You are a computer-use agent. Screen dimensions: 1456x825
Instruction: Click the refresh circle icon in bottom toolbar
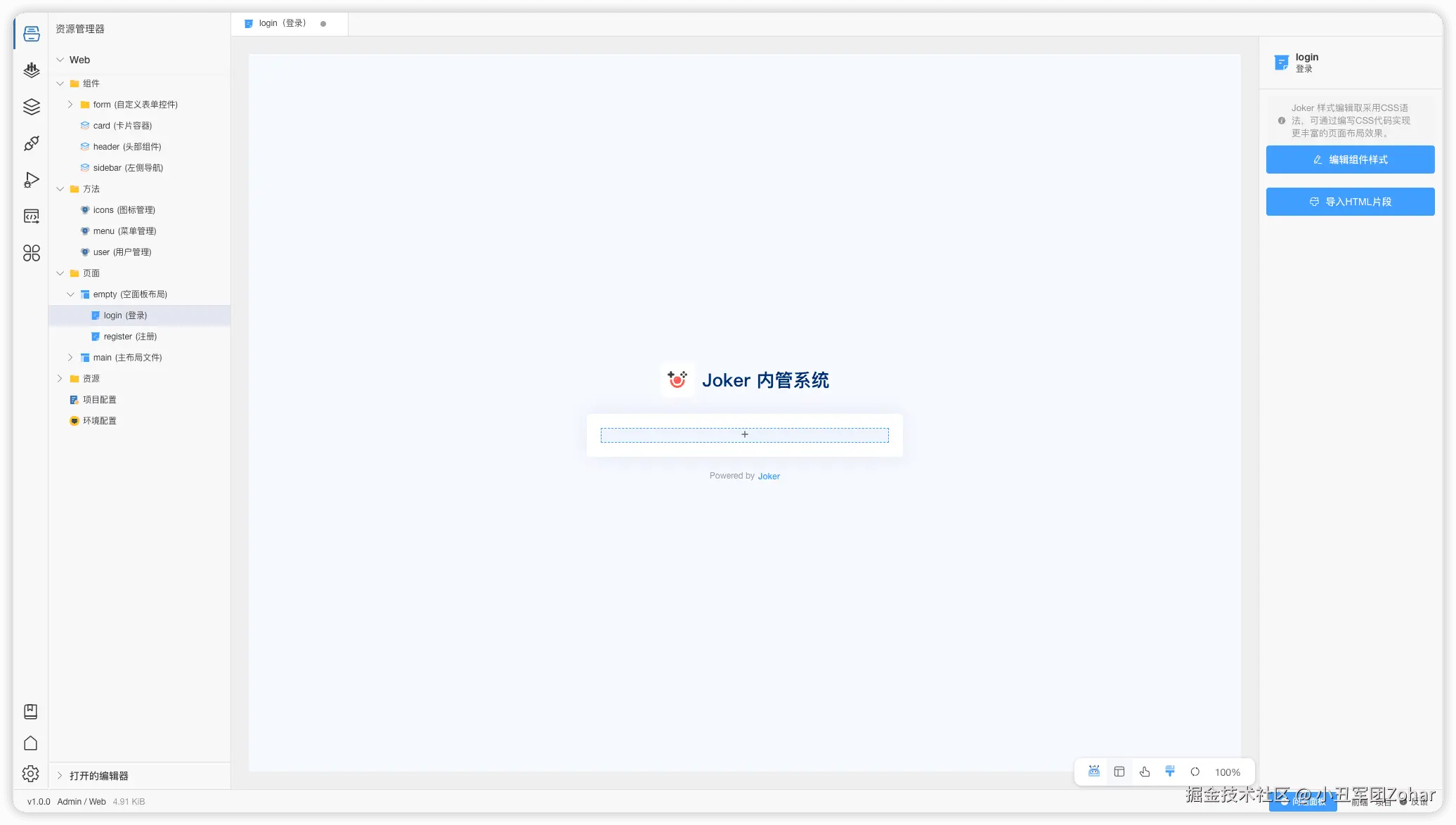coord(1195,772)
